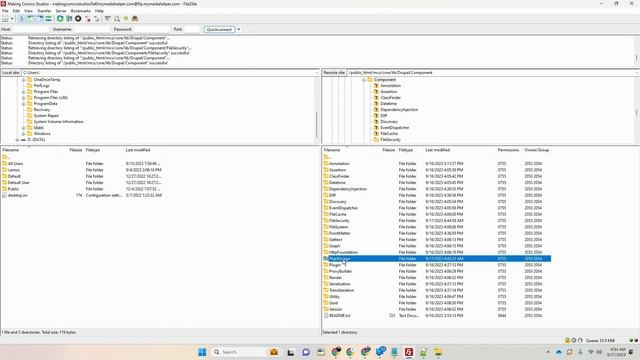The height and width of the screenshot is (360, 640).
Task: Open the Local site path dropdown
Action: pos(317,73)
